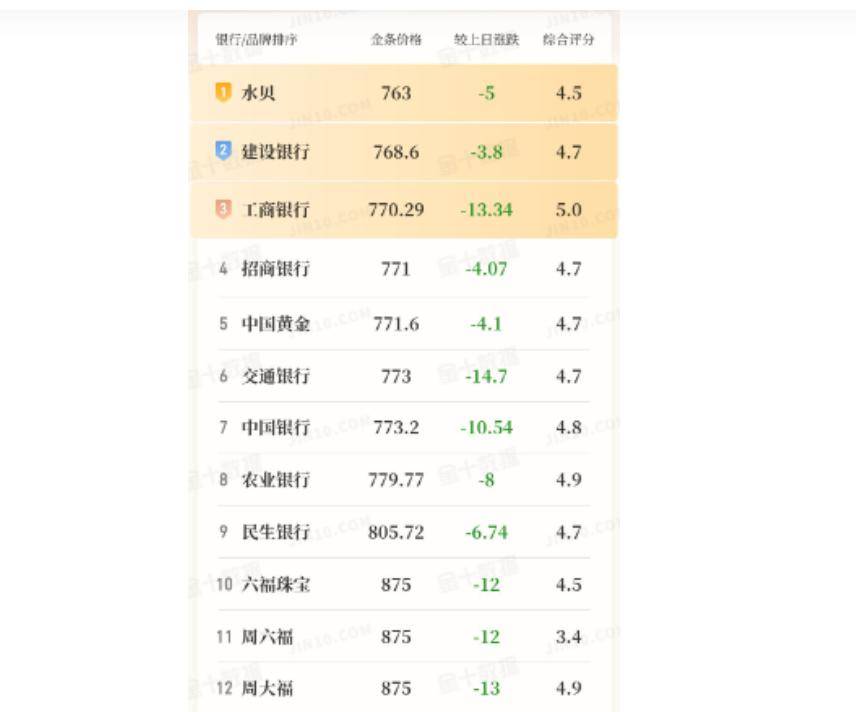Select the 综合评分 column header
This screenshot has height=712, width=856.
(x=568, y=39)
